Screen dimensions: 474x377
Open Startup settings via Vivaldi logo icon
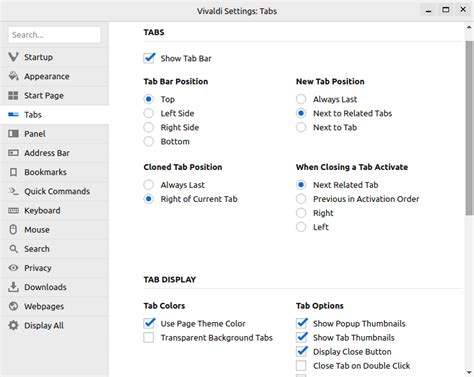[13, 57]
